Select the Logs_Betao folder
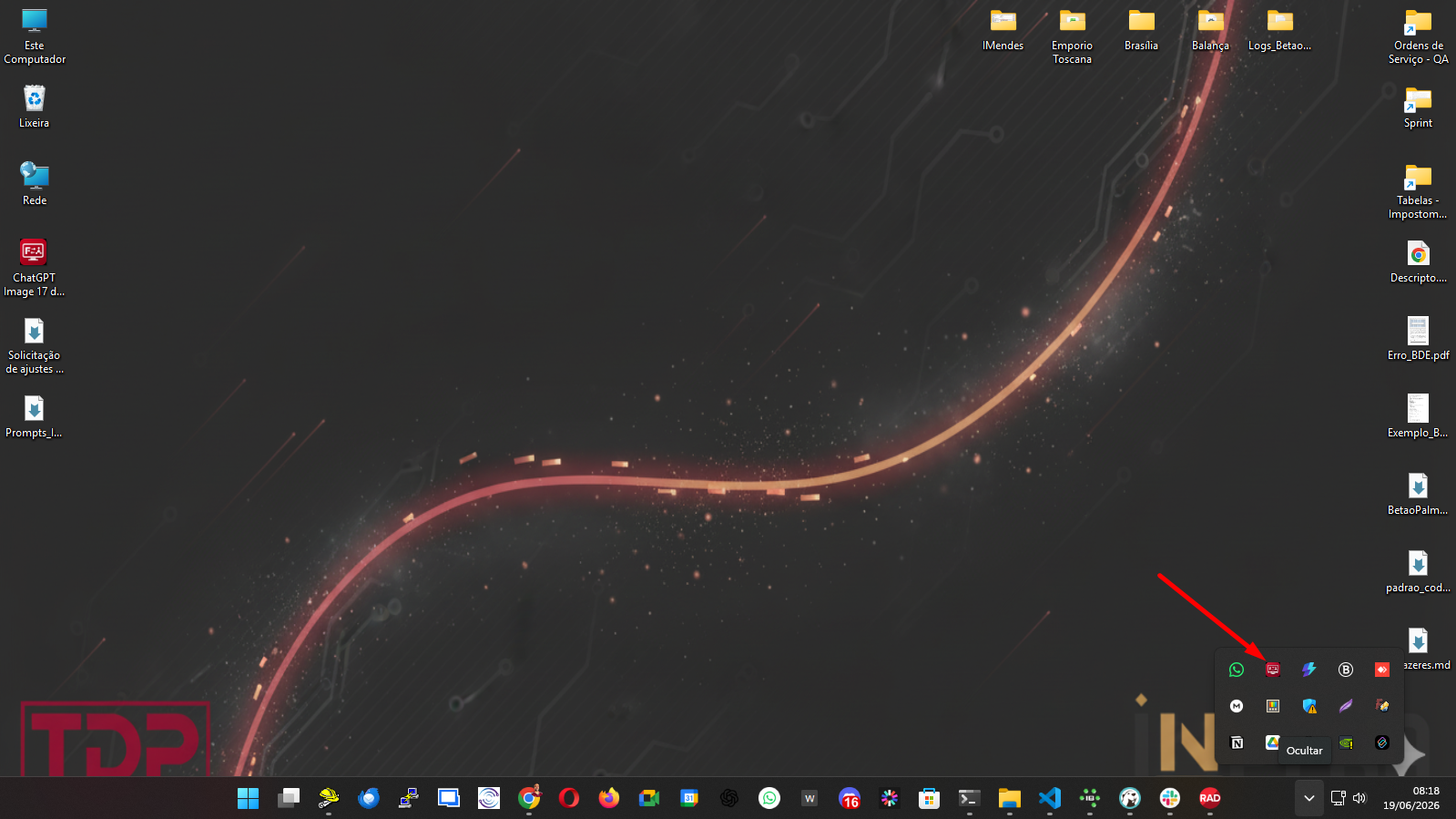 click(x=1279, y=30)
